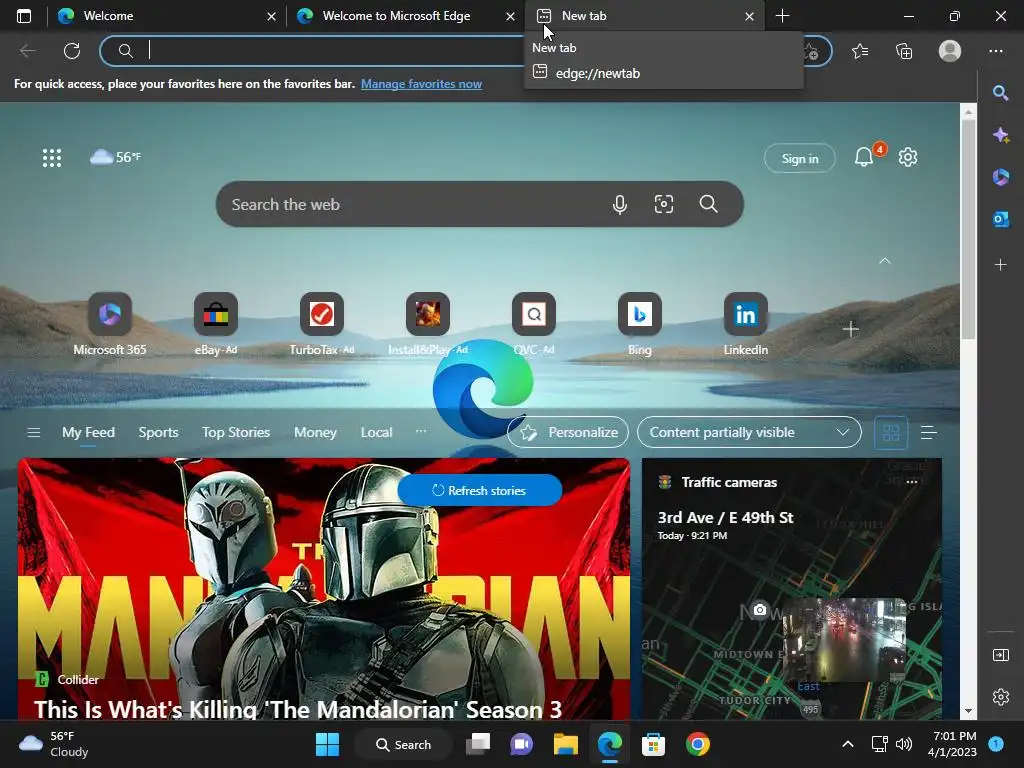Open the QVC quick link tile
The width and height of the screenshot is (1024, 768).
pos(534,325)
